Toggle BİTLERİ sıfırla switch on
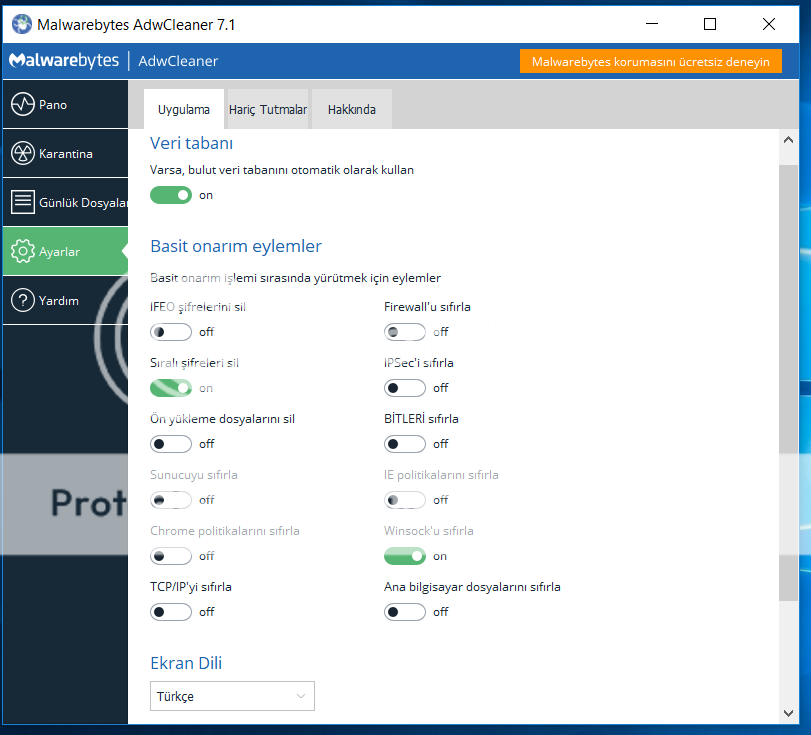This screenshot has height=735, width=811. pyautogui.click(x=405, y=444)
